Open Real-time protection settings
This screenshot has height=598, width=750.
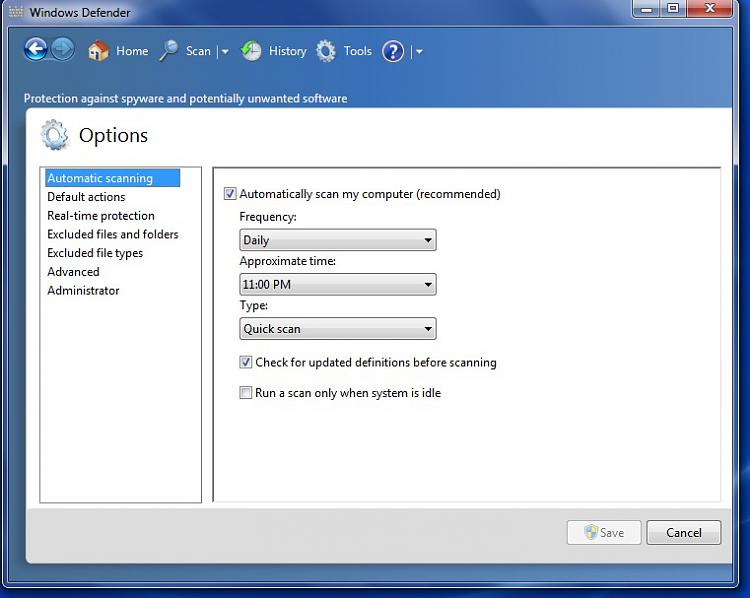click(100, 216)
